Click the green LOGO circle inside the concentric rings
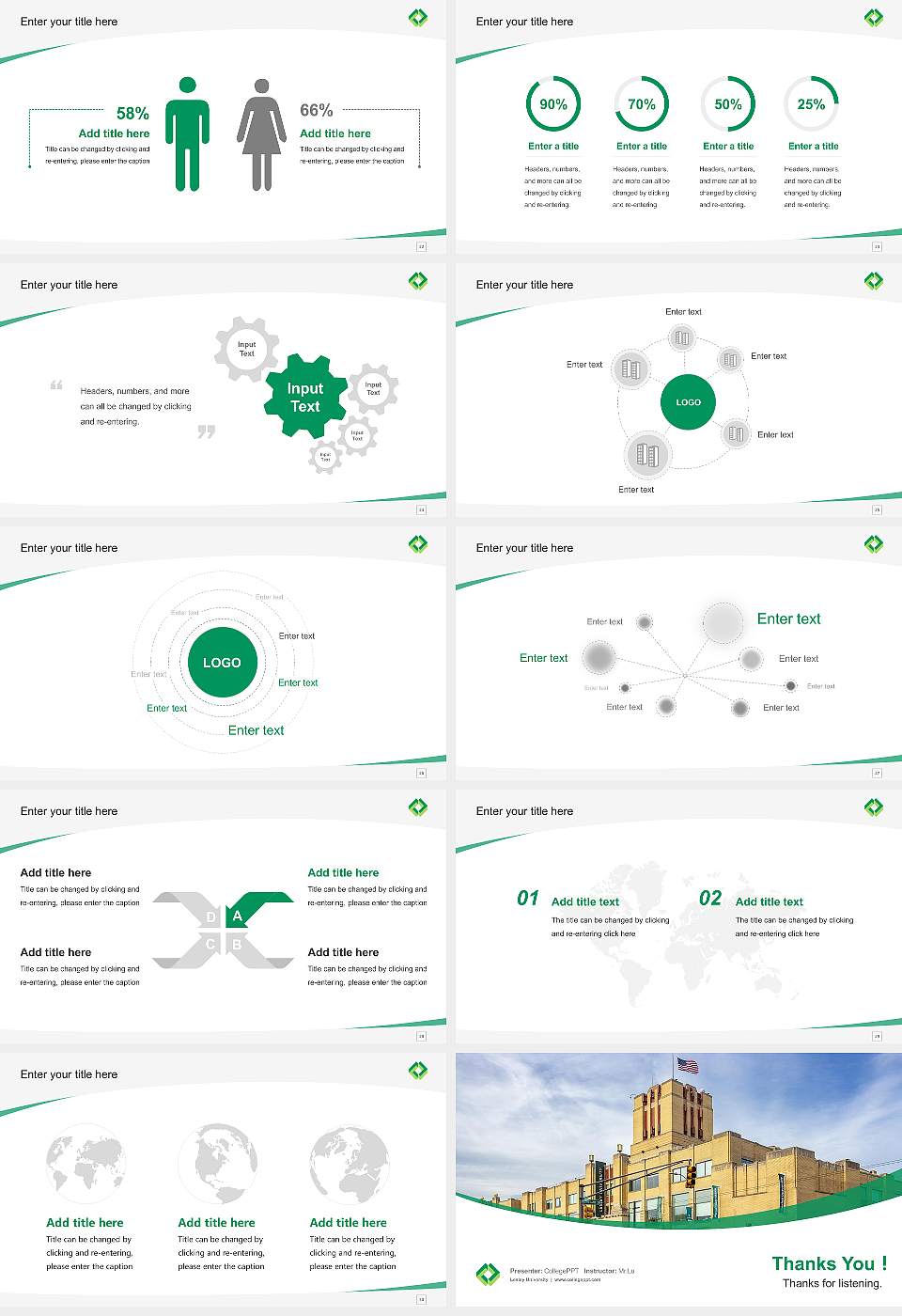This screenshot has width=902, height=1316. [222, 662]
